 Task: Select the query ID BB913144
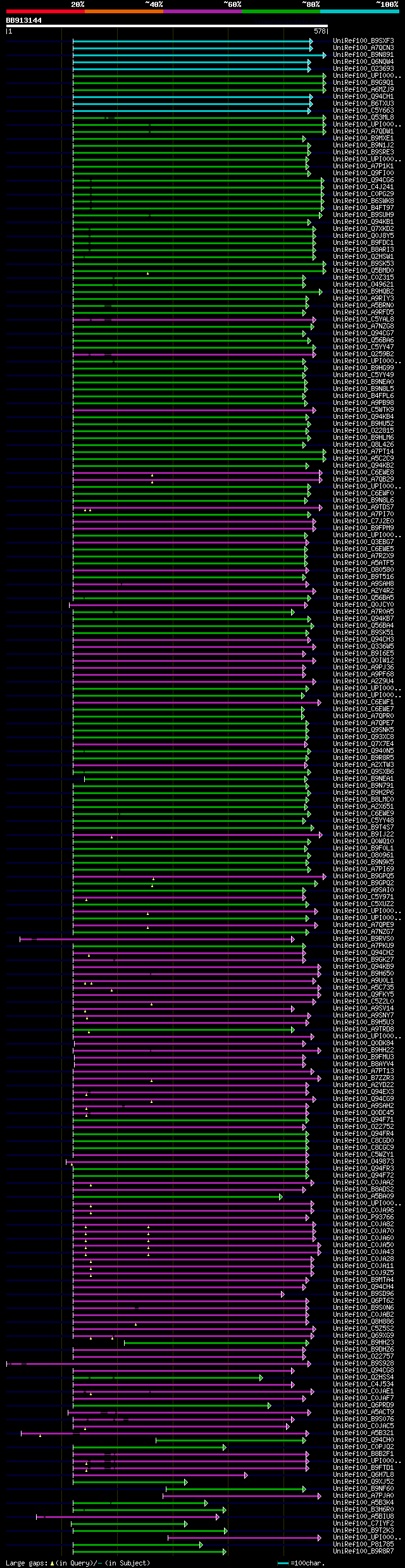click(24, 20)
